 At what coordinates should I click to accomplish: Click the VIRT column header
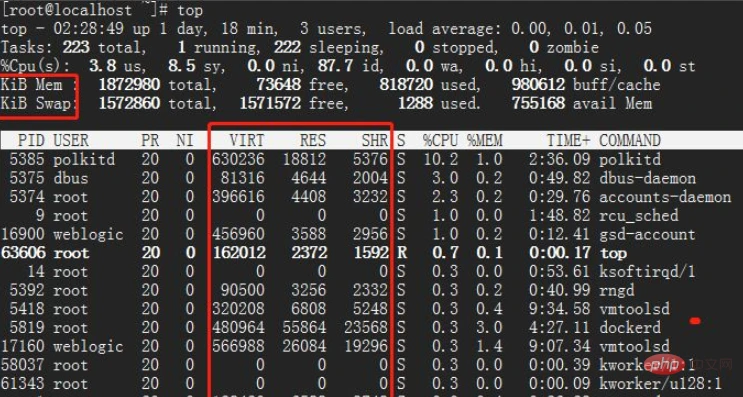point(247,140)
